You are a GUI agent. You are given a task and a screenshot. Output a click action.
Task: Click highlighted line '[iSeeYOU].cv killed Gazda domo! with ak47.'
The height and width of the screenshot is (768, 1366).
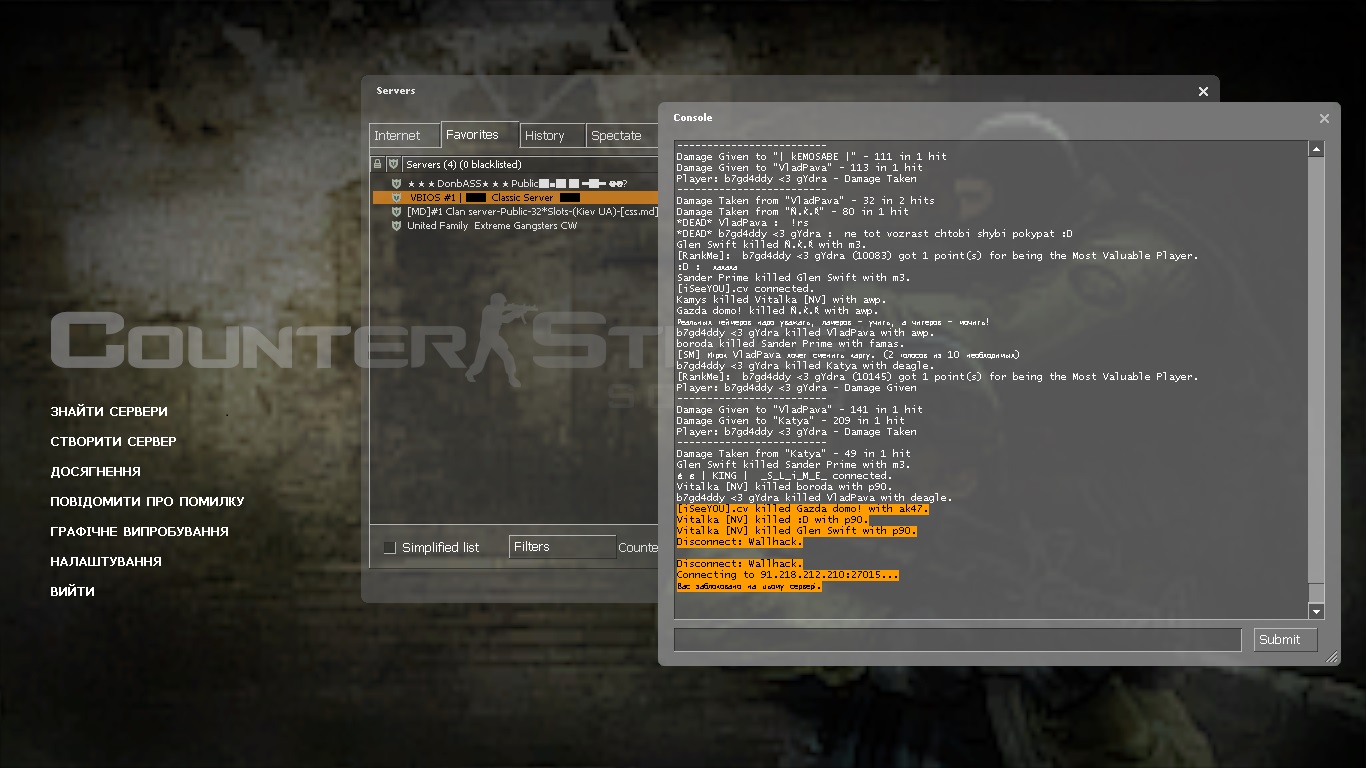(802, 509)
